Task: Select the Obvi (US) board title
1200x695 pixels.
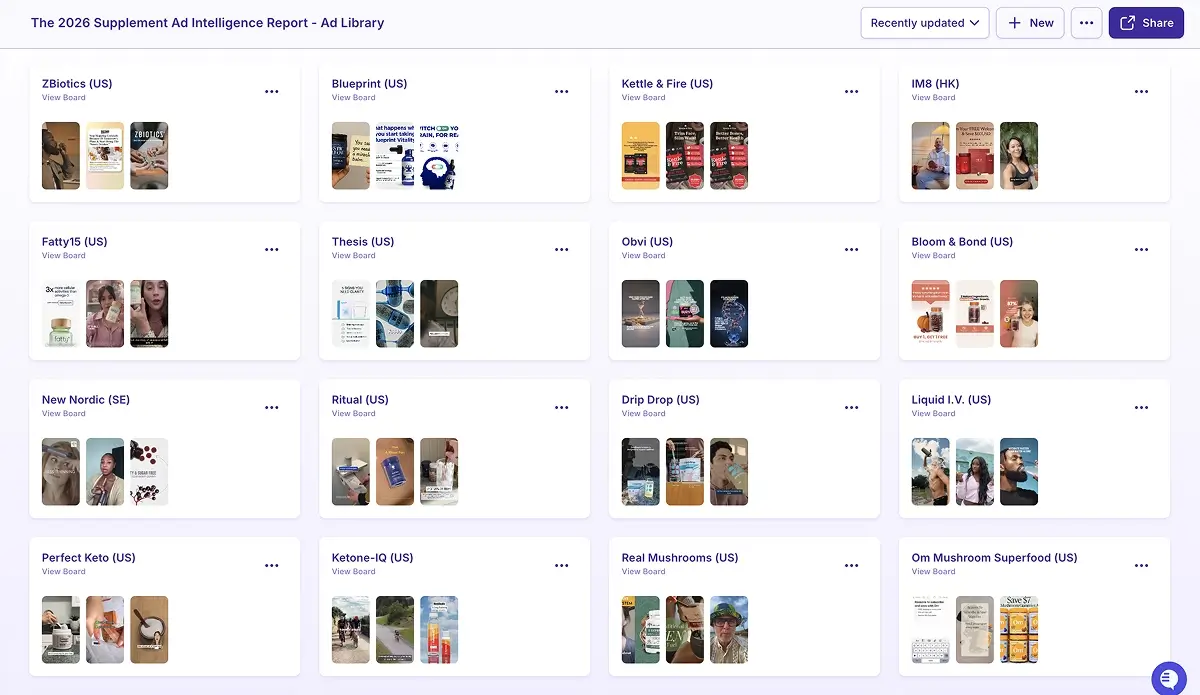Action: click(648, 242)
